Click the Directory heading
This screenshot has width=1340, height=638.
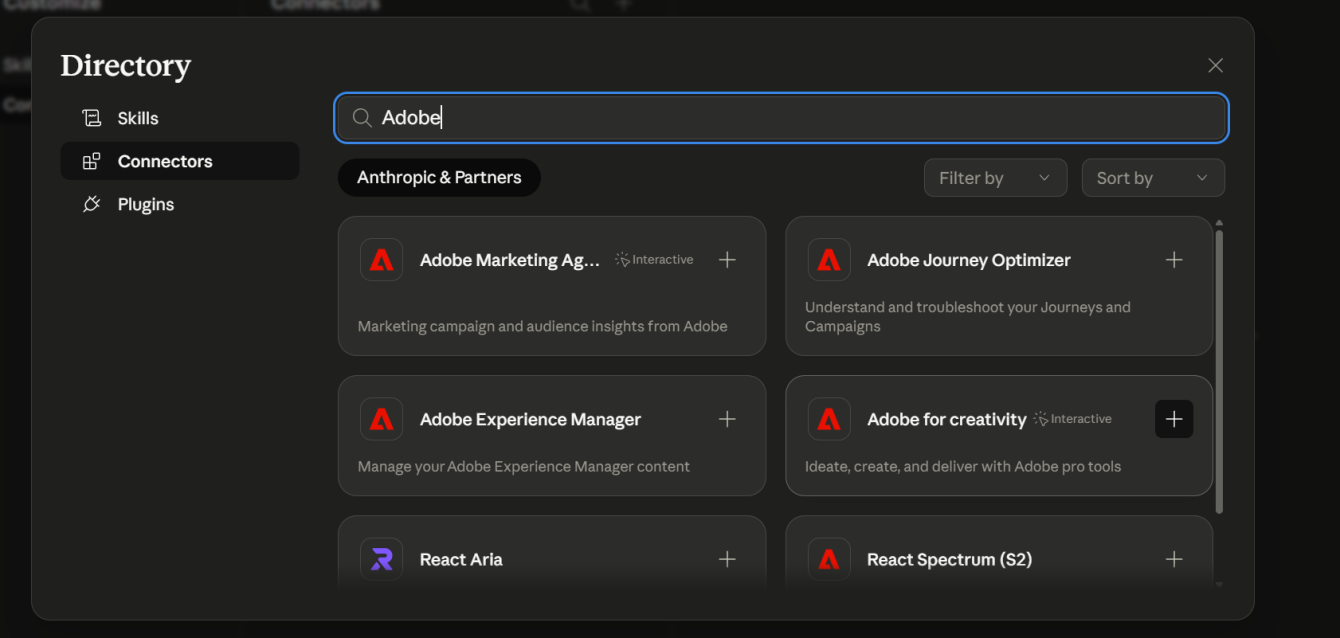126,66
